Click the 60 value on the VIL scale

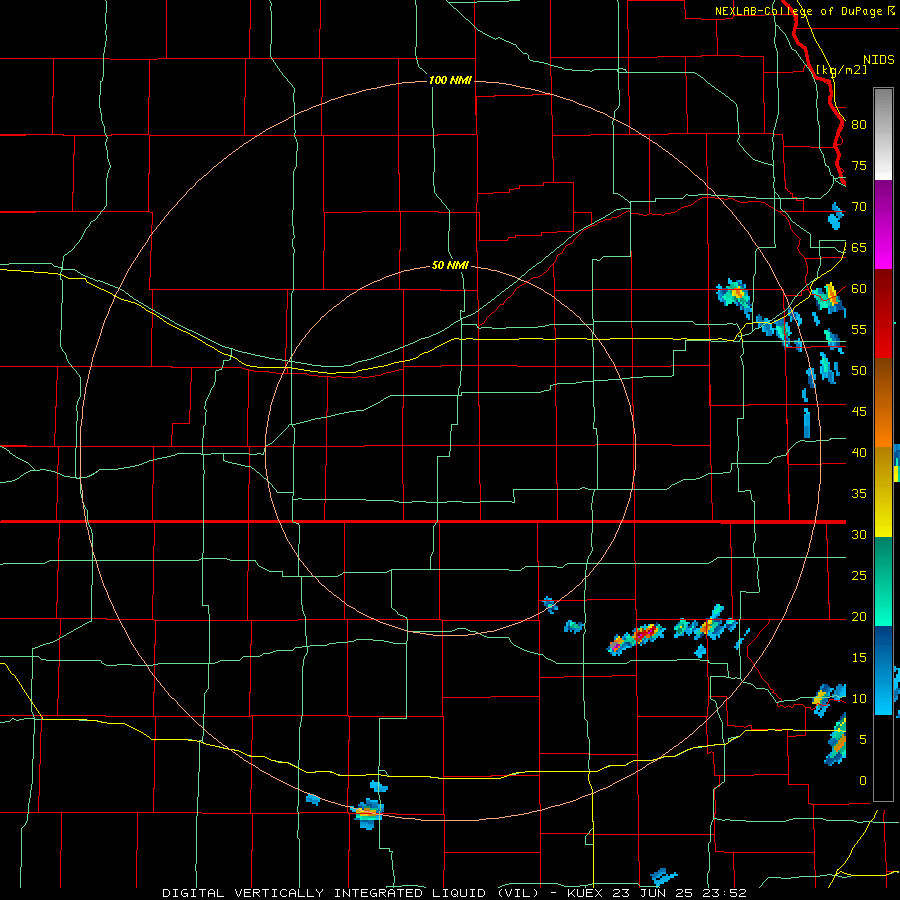pos(859,289)
